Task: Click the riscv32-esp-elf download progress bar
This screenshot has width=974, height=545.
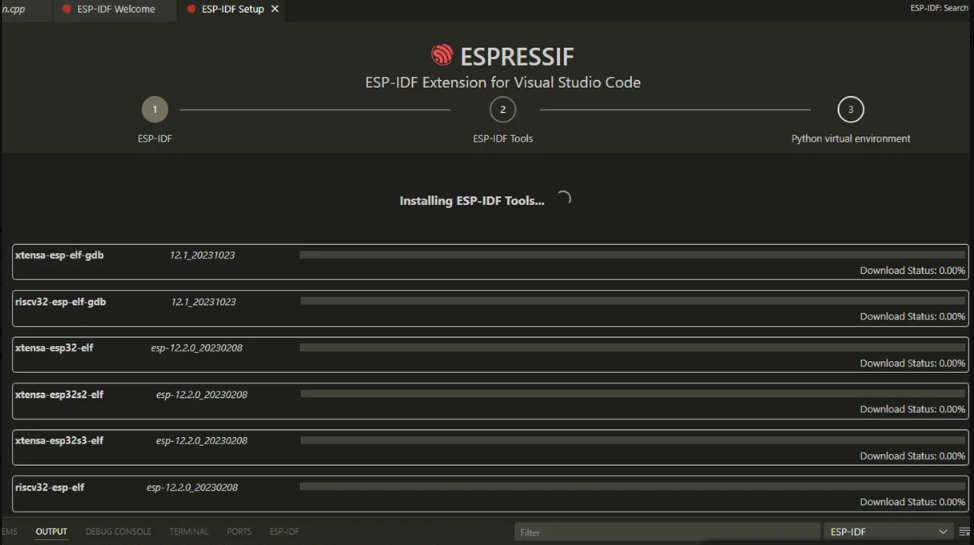Action: click(632, 487)
